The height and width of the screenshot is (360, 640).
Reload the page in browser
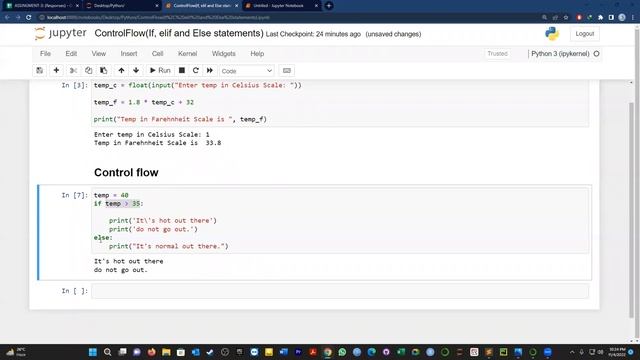[x=28, y=18]
